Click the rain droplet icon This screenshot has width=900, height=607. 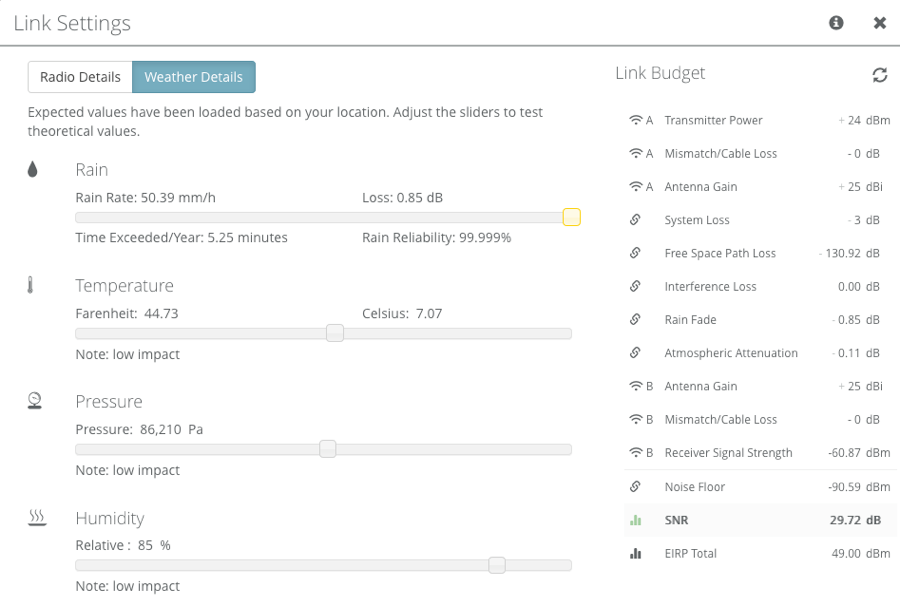point(33,170)
